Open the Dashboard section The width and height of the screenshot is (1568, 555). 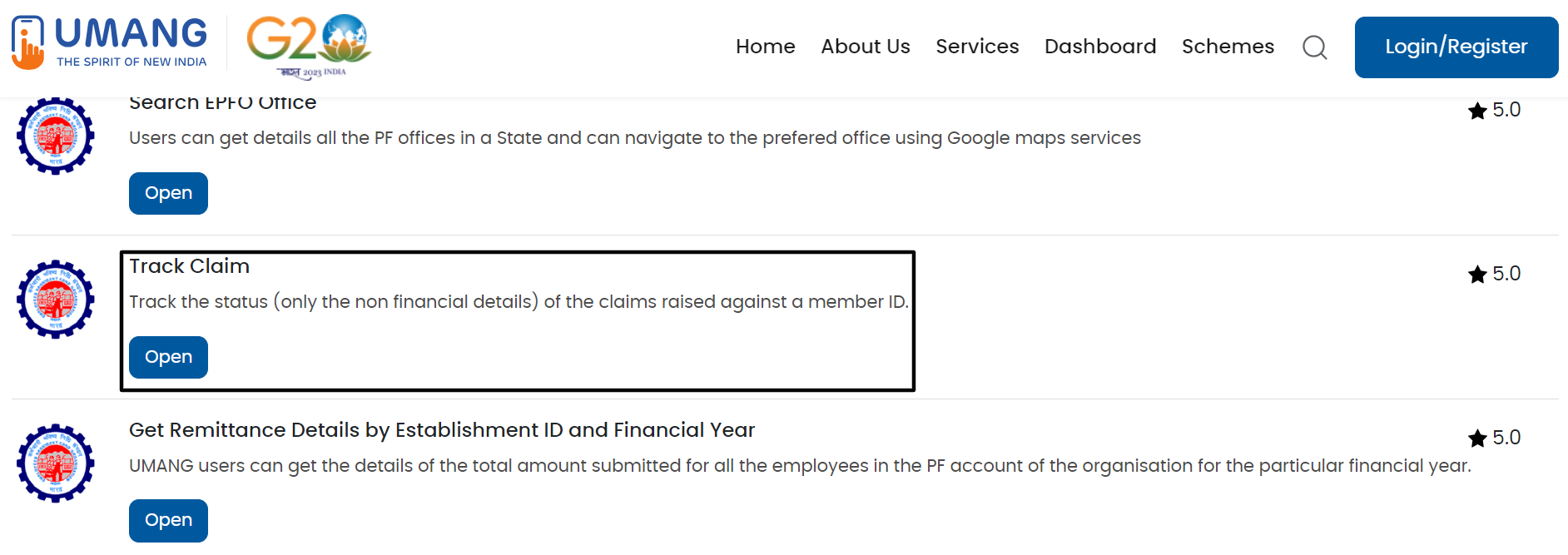click(x=1100, y=47)
